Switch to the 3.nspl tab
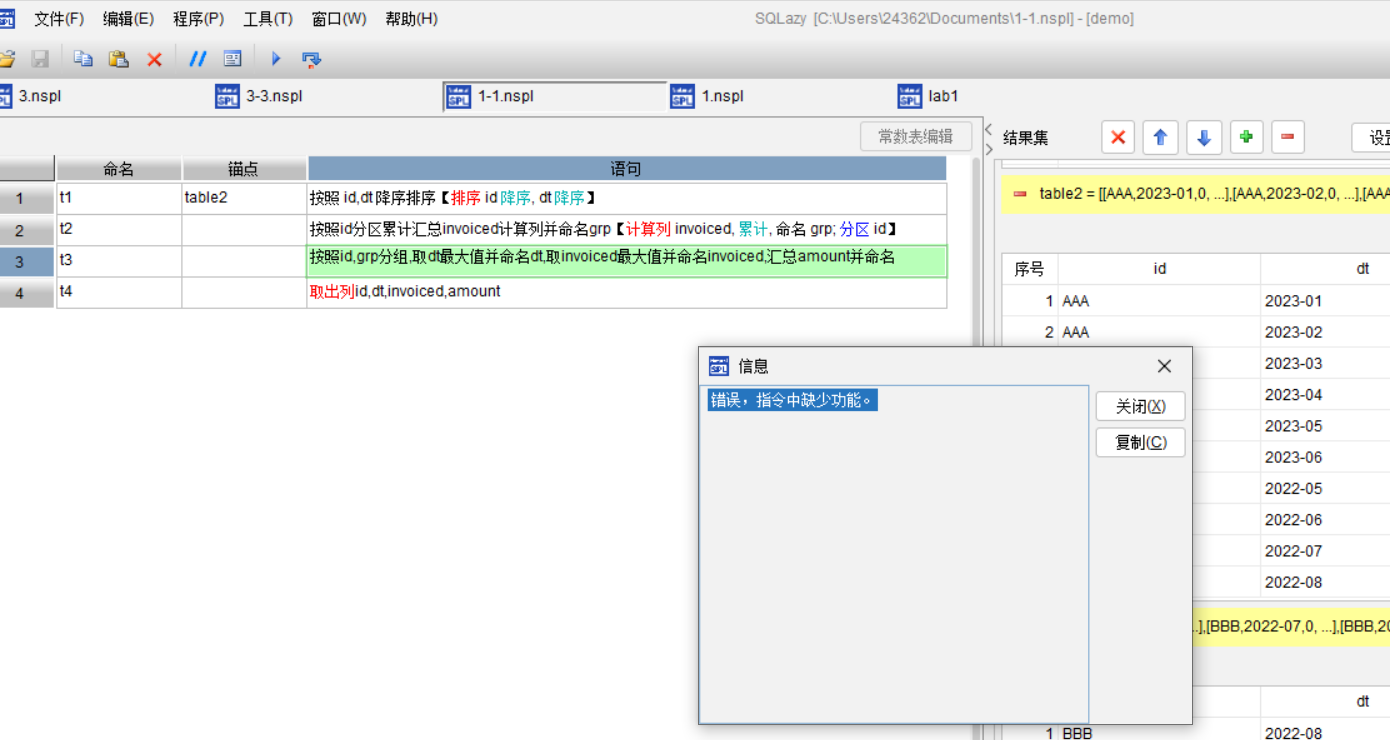This screenshot has width=1390, height=740. pos(40,96)
